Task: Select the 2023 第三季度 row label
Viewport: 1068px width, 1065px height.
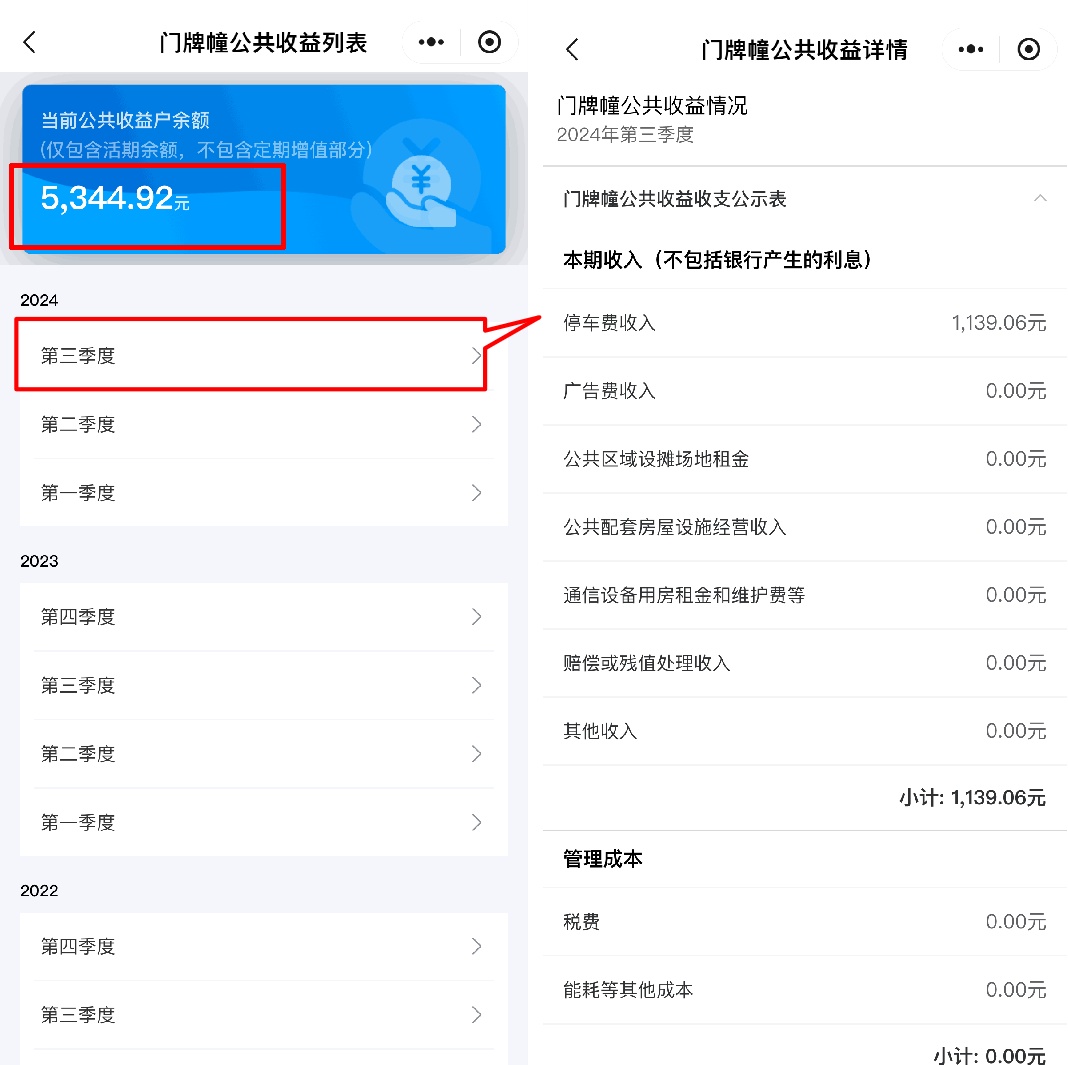Action: 78,685
